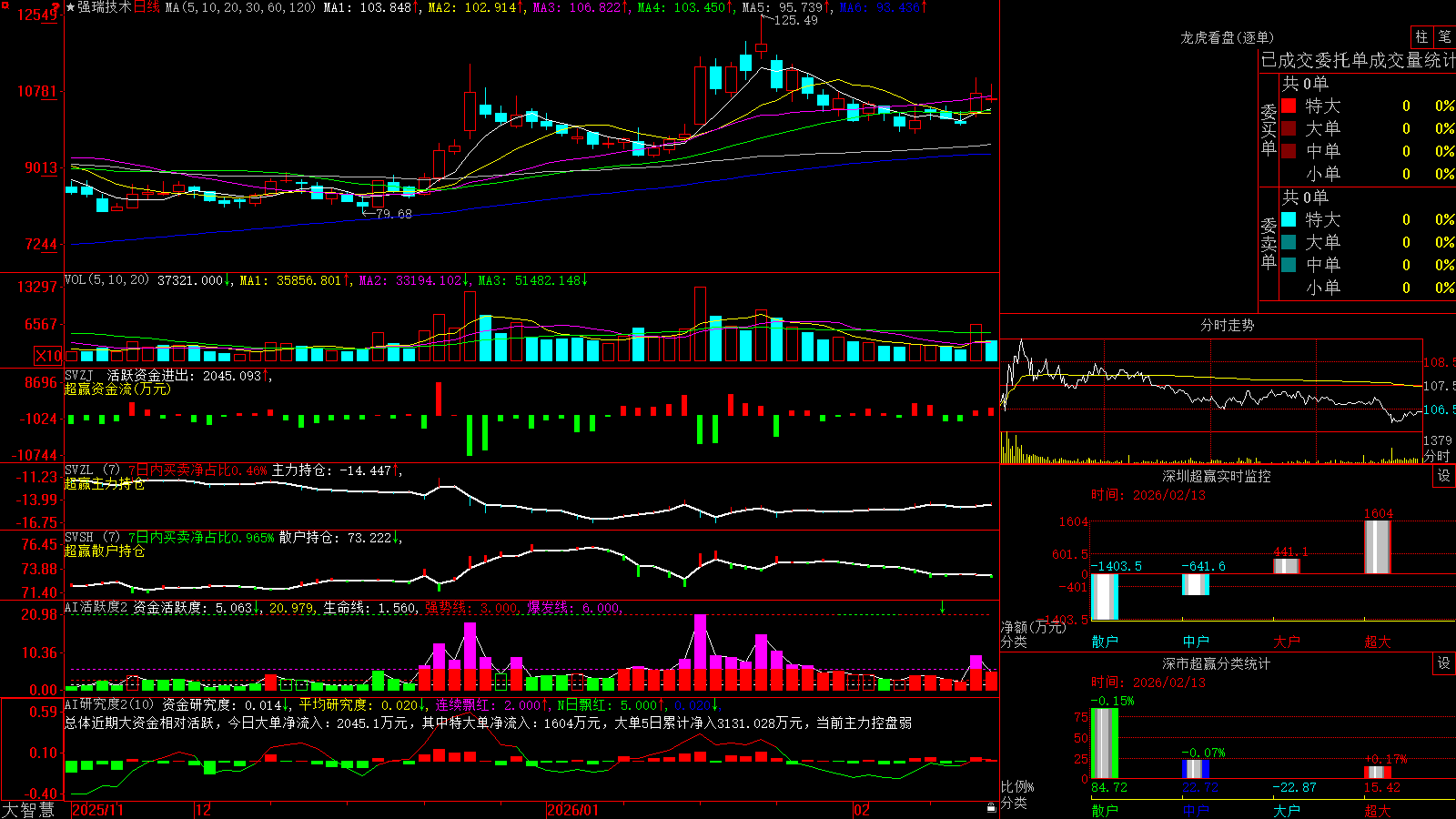Viewport: 1456px width, 819px height.
Task: Switch to 笔 tick view
Action: (x=1445, y=37)
